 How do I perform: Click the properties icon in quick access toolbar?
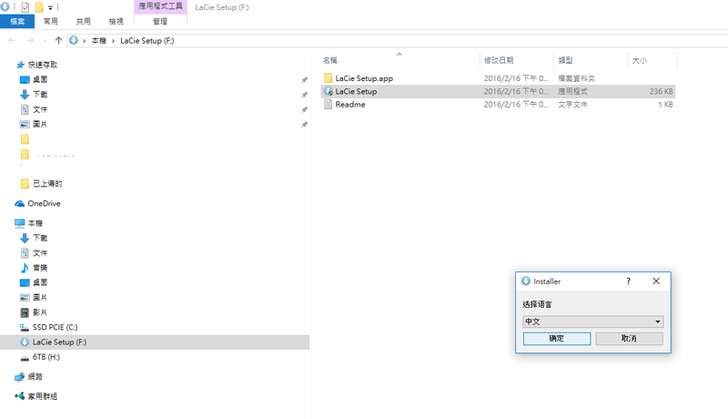25,7
